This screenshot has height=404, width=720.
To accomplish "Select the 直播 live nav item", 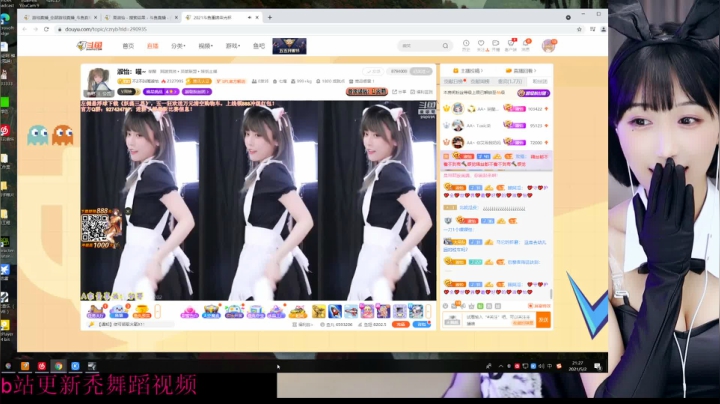I will click(x=152, y=46).
